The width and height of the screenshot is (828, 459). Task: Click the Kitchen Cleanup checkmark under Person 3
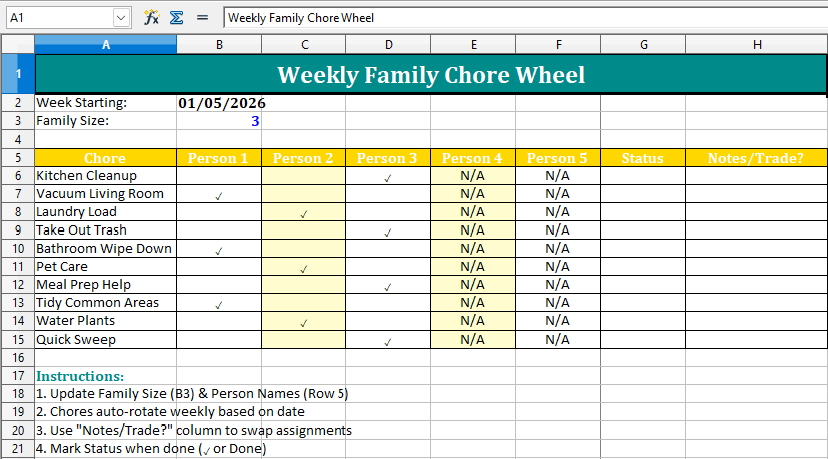(388, 177)
